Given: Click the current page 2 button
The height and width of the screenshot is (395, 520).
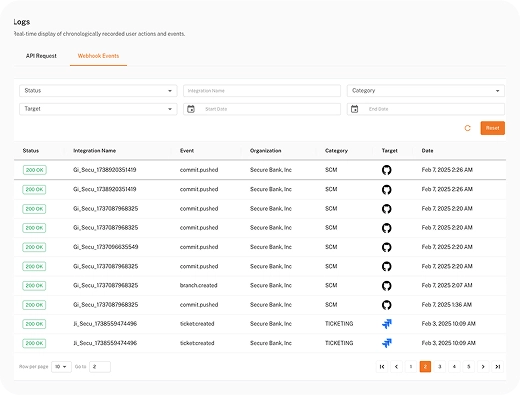Looking at the screenshot, I should point(425,367).
